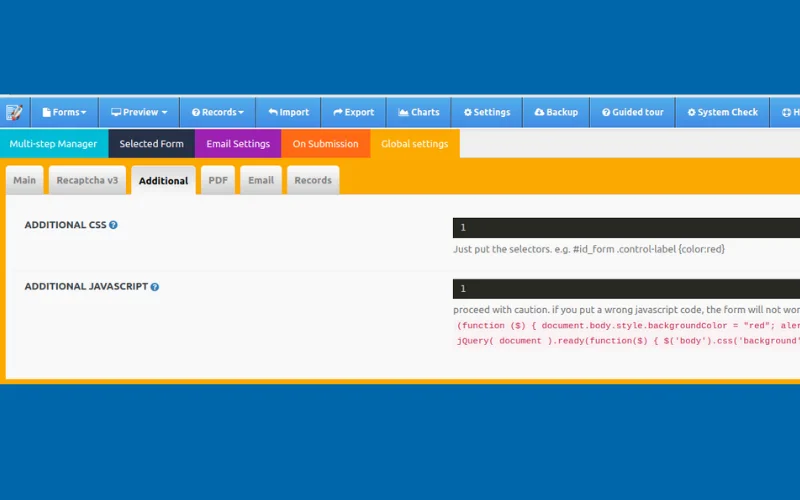Click the Import toolbar button
The image size is (800, 500).
(288, 112)
